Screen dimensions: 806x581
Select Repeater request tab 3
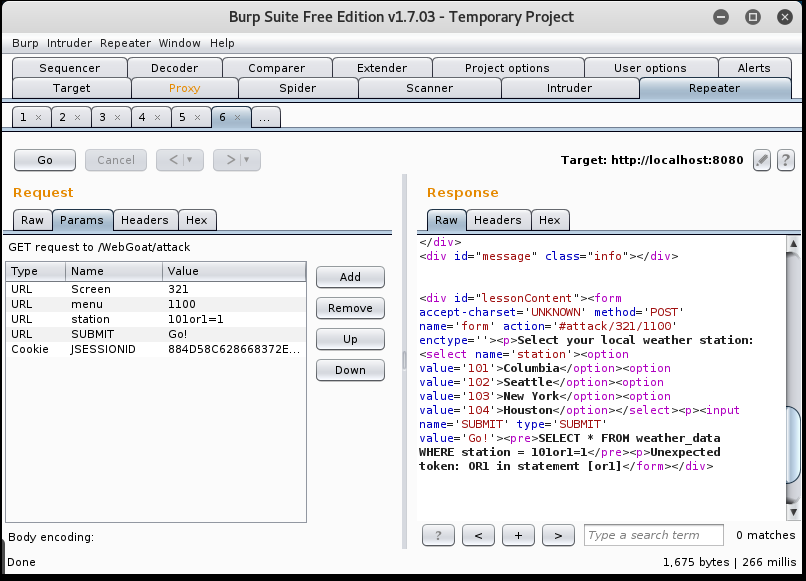click(x=103, y=118)
